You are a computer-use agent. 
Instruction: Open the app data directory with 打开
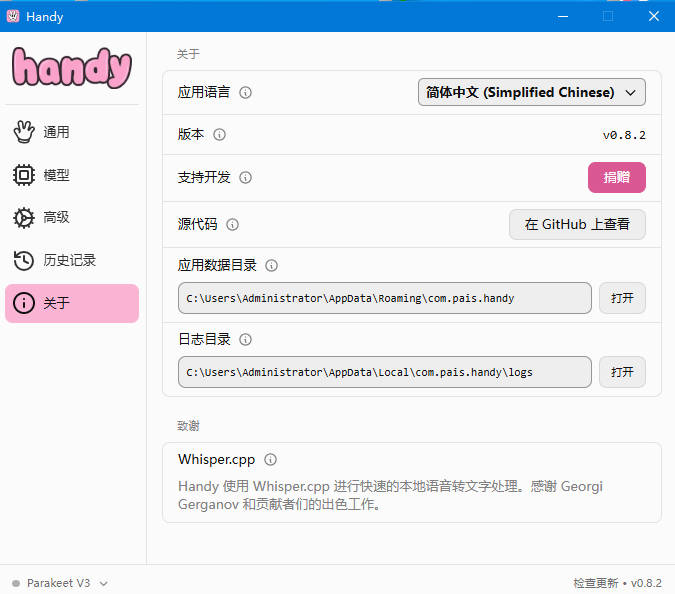(622, 298)
